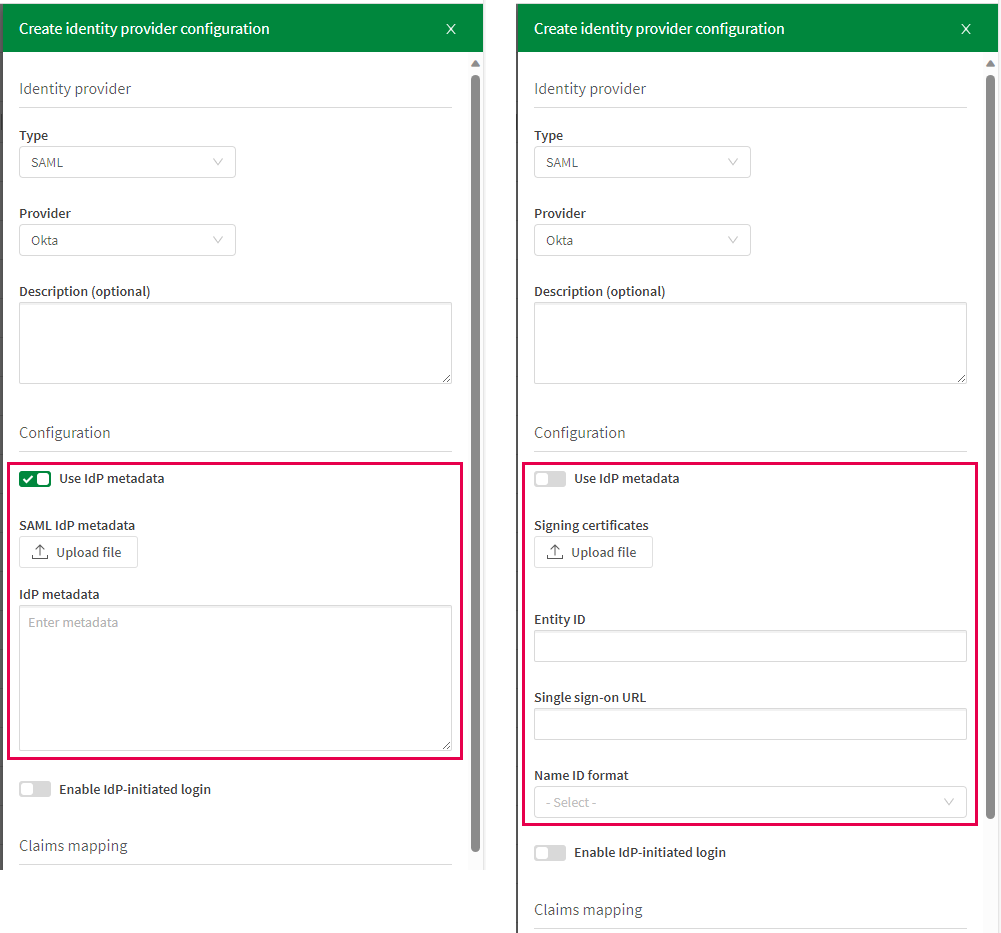Image resolution: width=1001 pixels, height=933 pixels.
Task: Click Upload file for SAML IdP metadata
Action: (78, 551)
